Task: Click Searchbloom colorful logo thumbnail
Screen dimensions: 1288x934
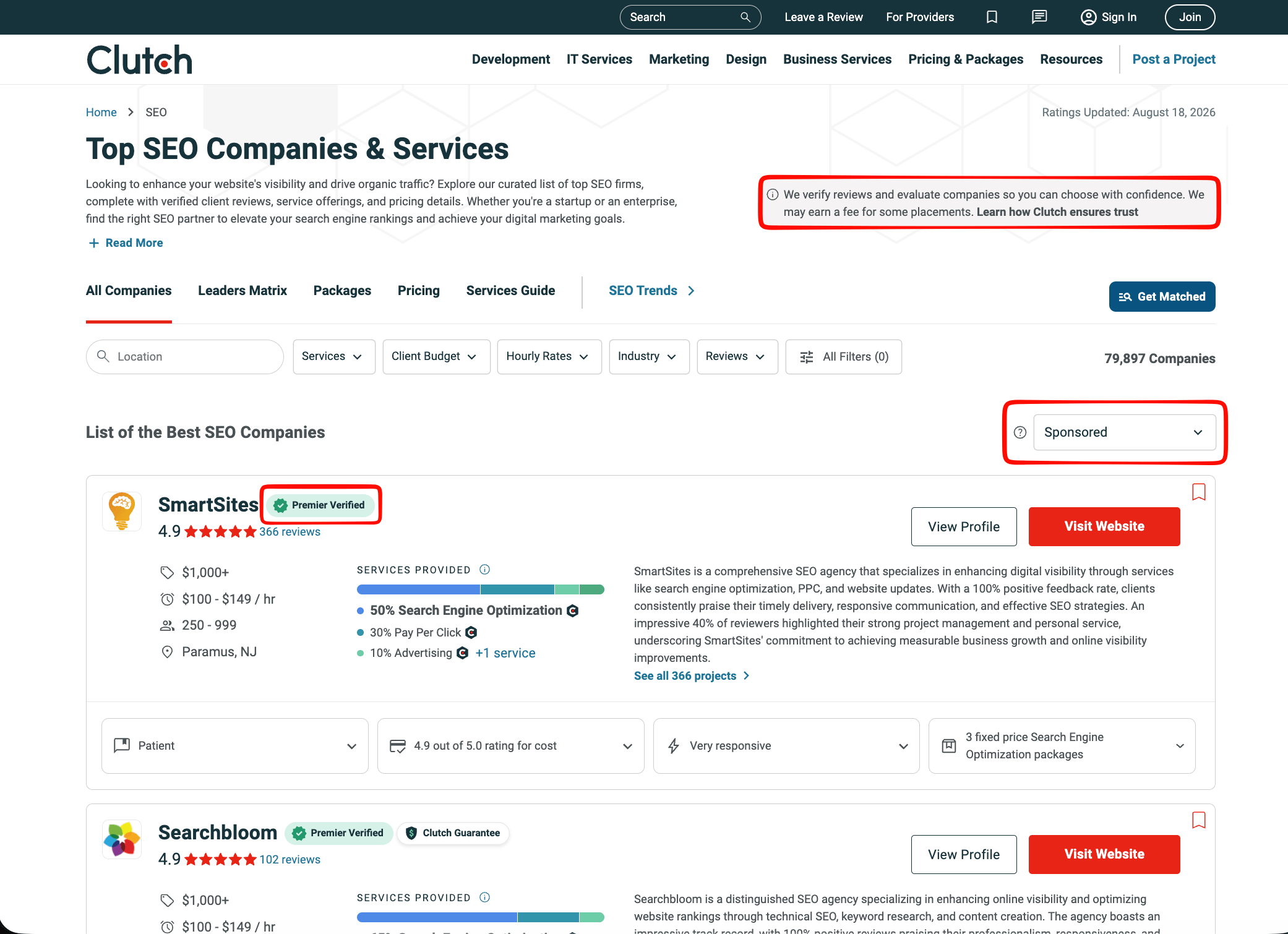Action: pos(122,839)
